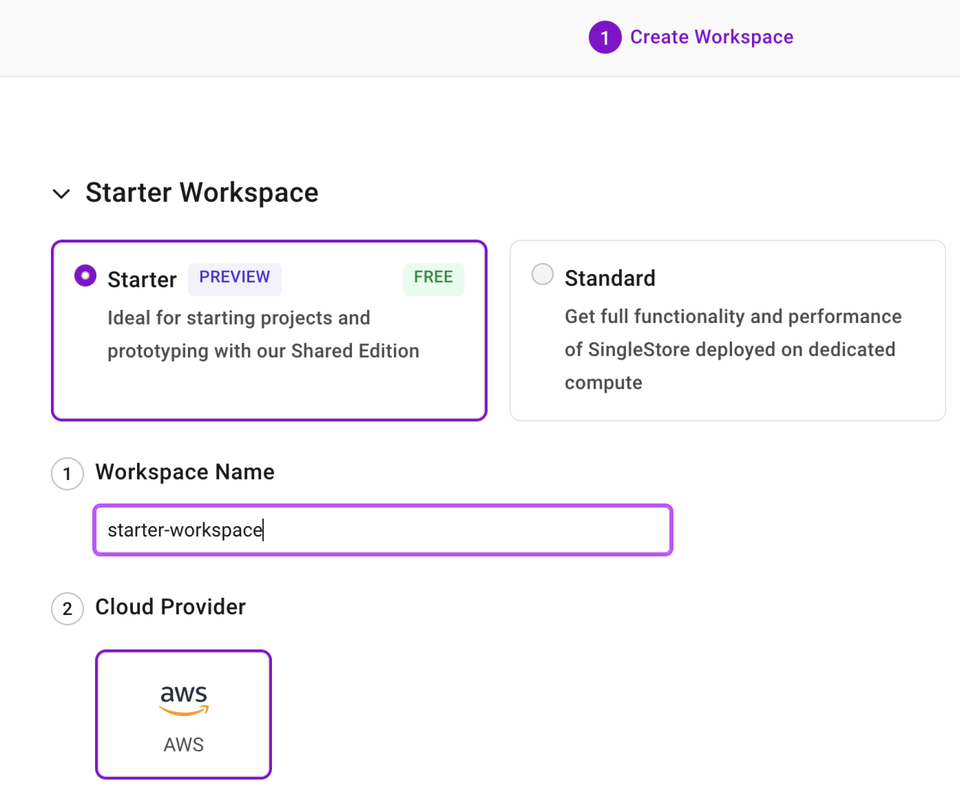Click the FREE badge on the Starter card
Screen dimensions: 960x807
pos(432,278)
